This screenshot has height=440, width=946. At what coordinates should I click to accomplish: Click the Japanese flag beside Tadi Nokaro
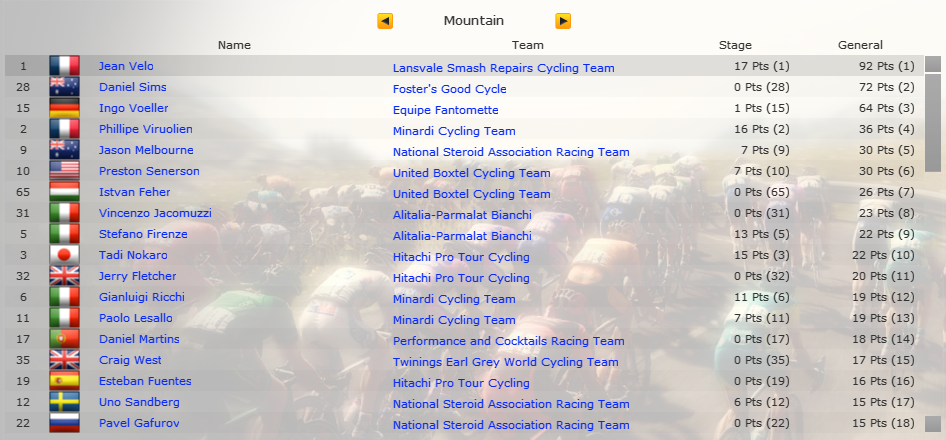coord(65,255)
